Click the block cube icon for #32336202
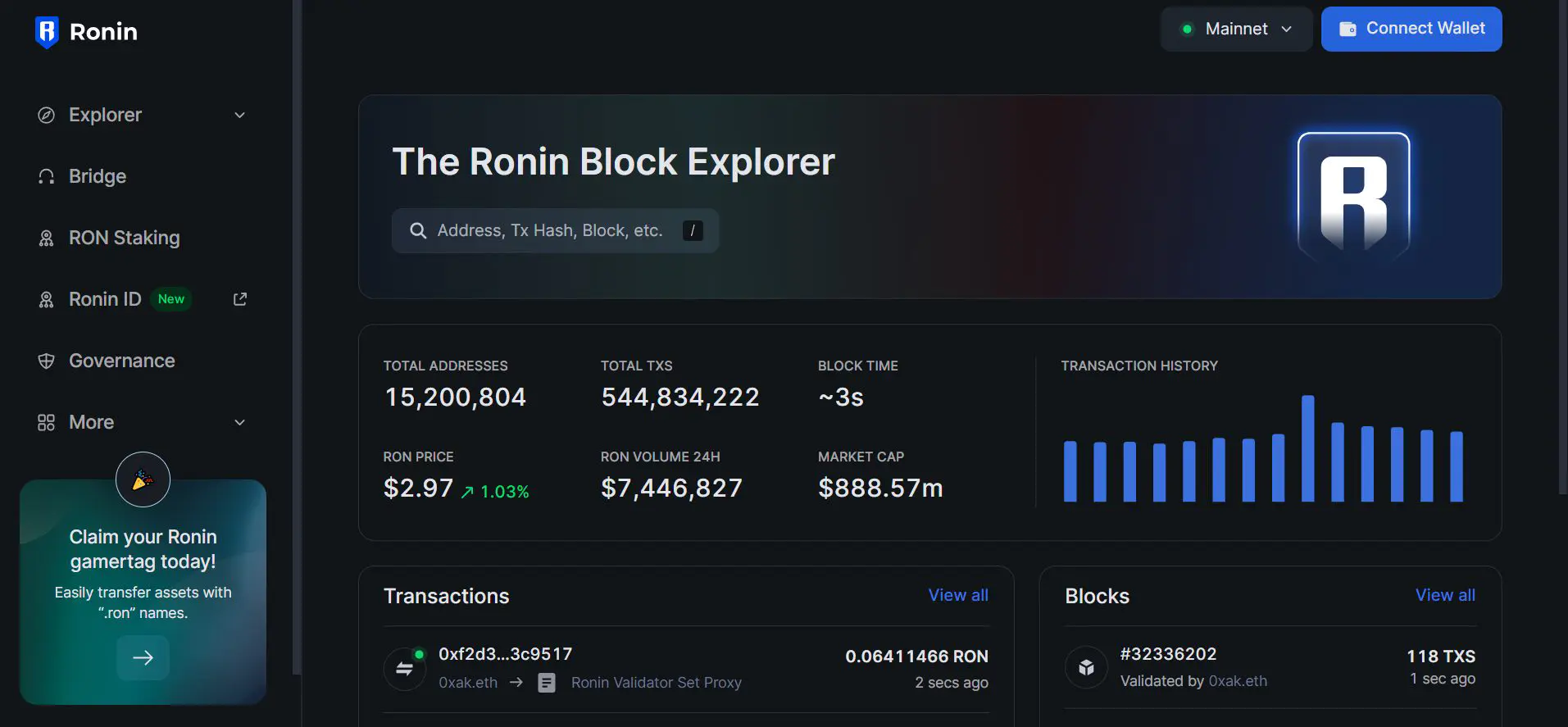Viewport: 1568px width, 727px height. point(1086,667)
